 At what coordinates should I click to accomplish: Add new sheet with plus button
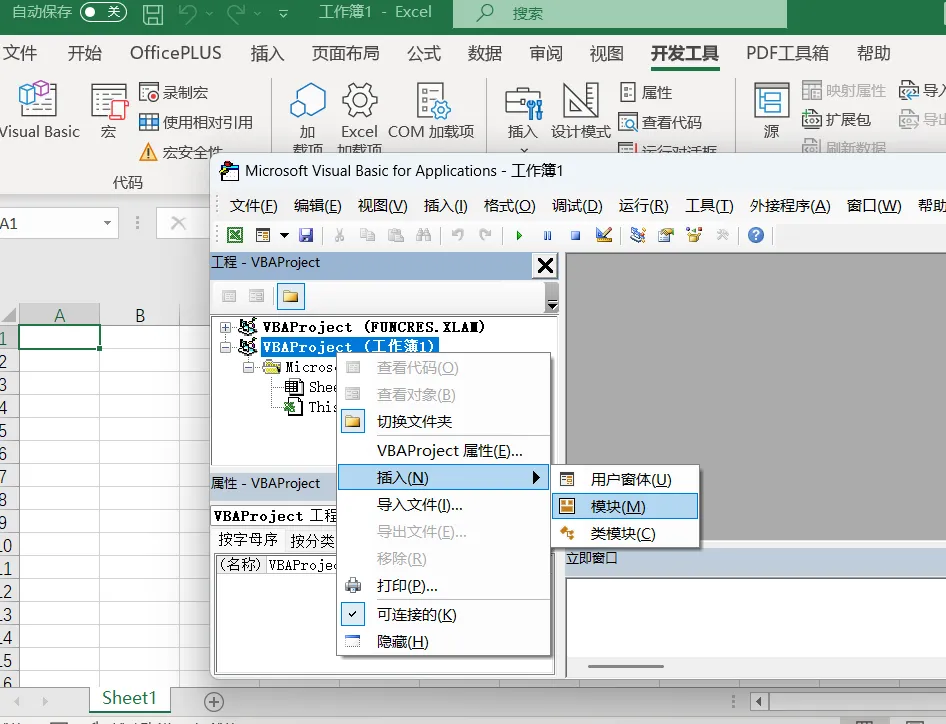[214, 702]
